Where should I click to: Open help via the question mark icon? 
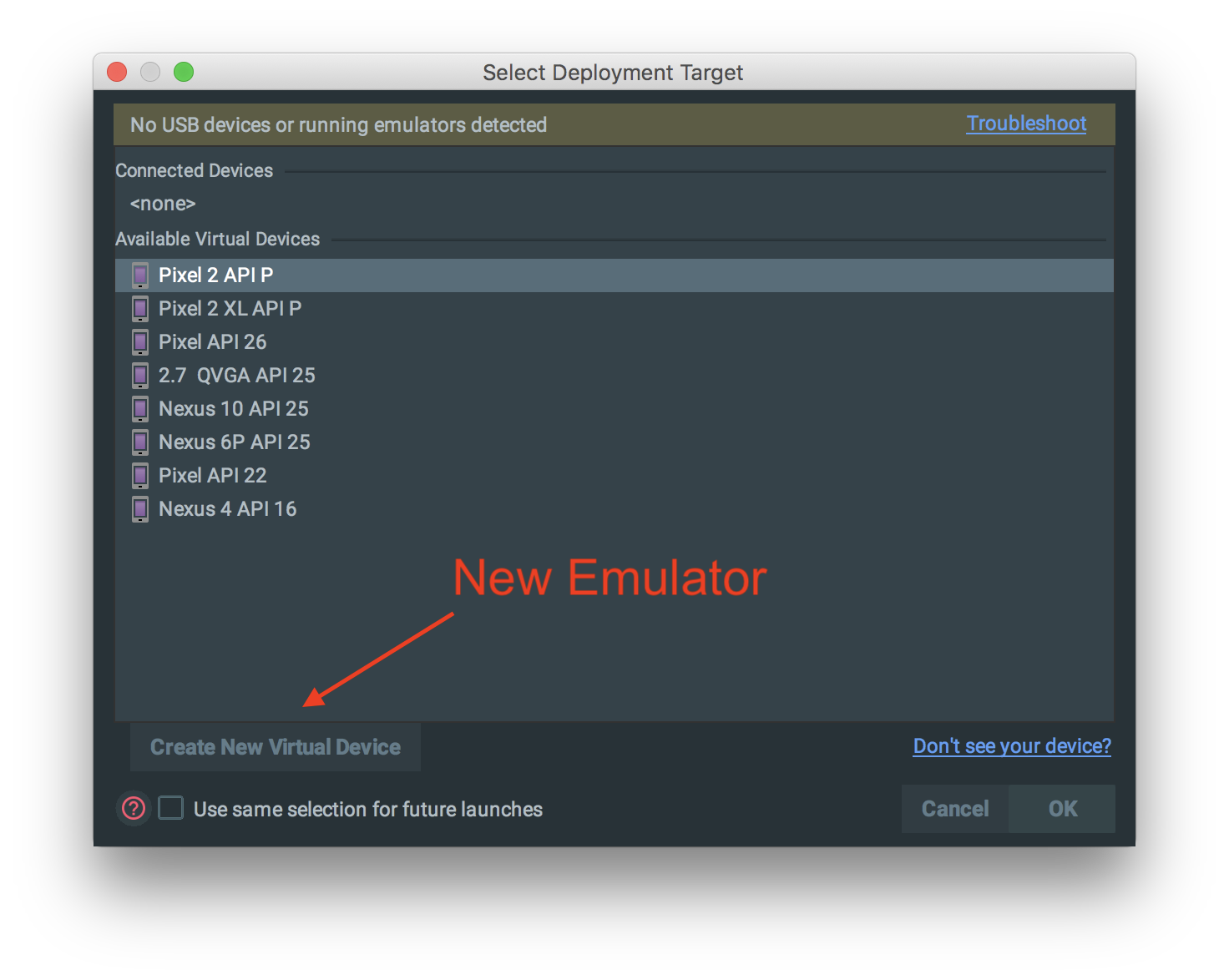point(134,808)
